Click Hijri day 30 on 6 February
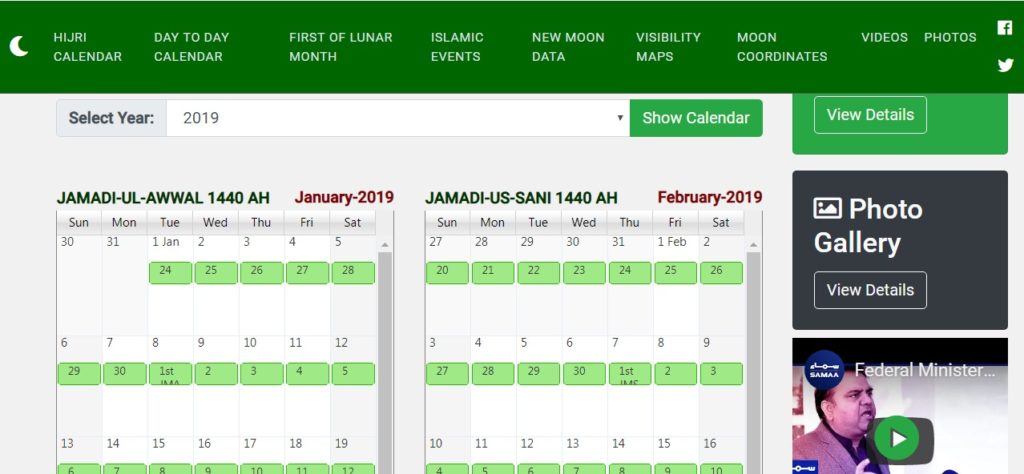1024x474 pixels. (584, 374)
